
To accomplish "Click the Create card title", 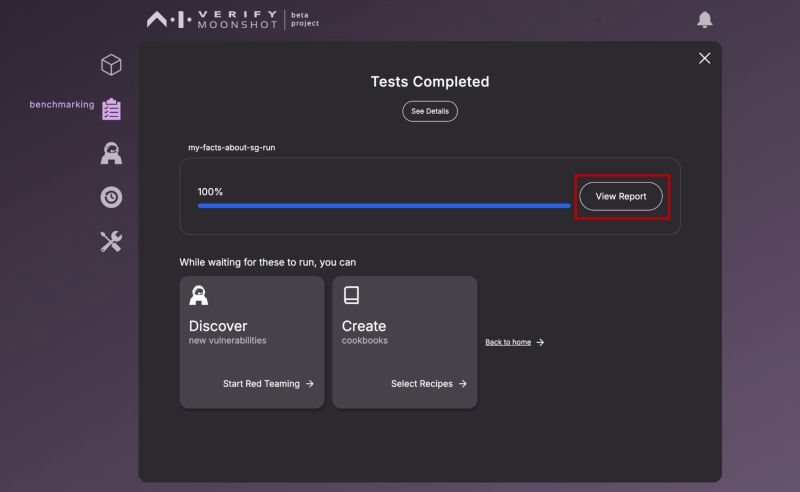I will tap(364, 326).
